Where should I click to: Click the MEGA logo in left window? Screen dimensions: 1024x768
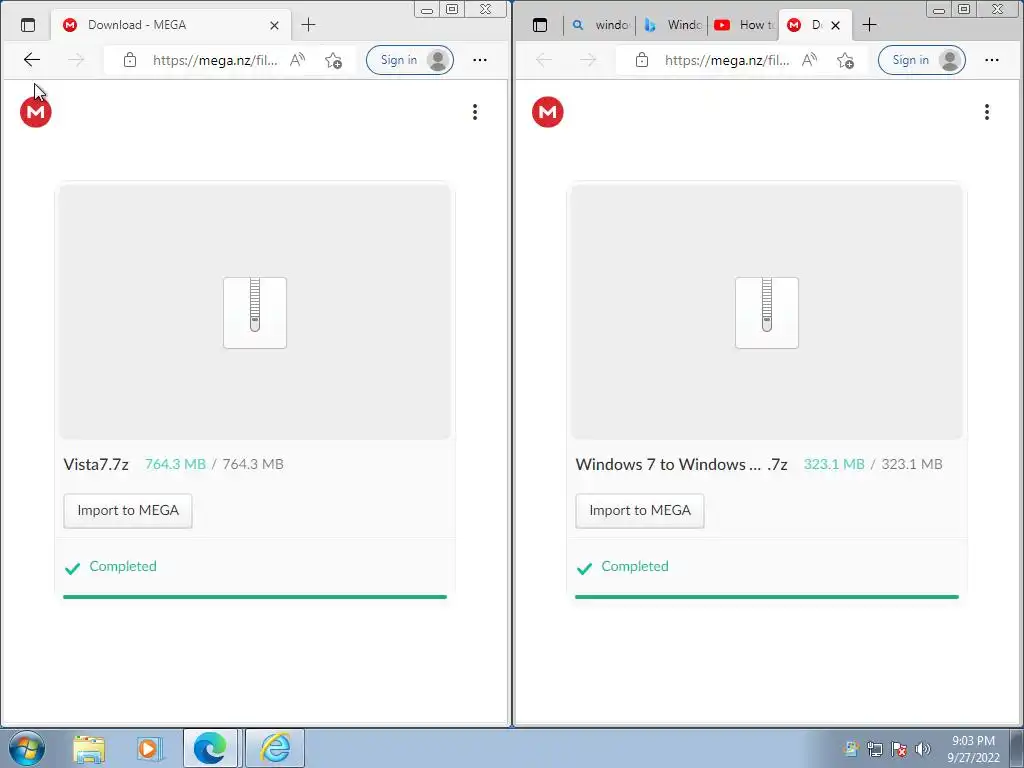35,112
